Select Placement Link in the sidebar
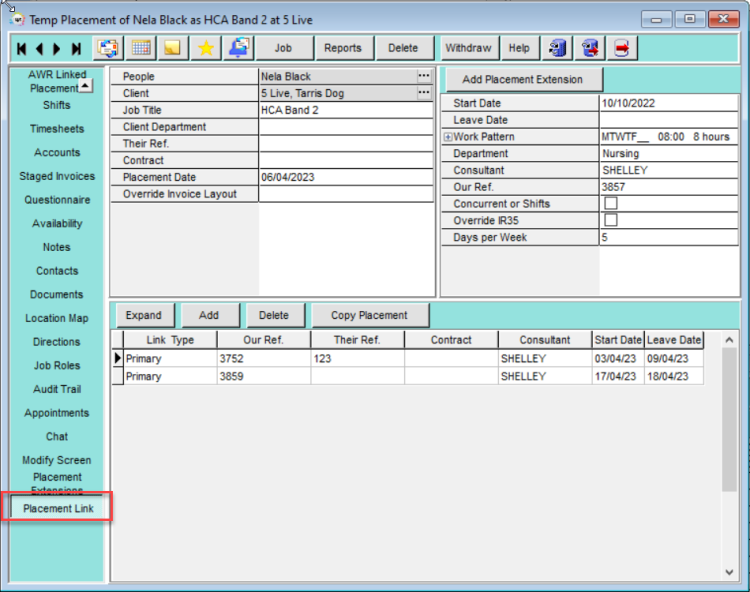The height and width of the screenshot is (592, 750). [x=58, y=508]
